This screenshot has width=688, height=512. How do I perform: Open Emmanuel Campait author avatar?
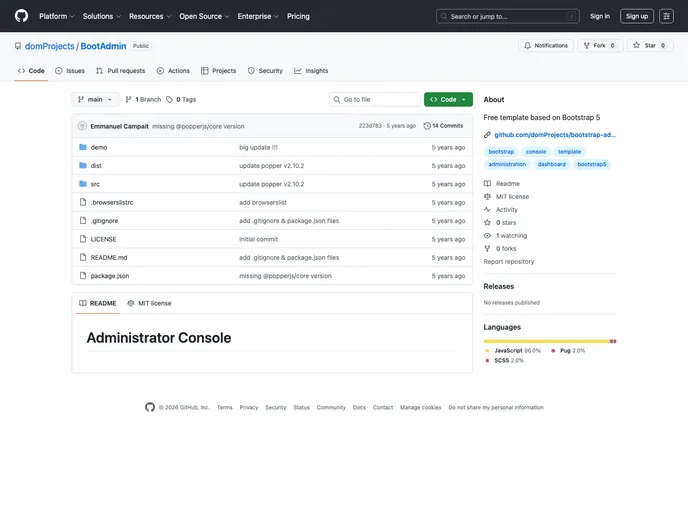click(82, 126)
